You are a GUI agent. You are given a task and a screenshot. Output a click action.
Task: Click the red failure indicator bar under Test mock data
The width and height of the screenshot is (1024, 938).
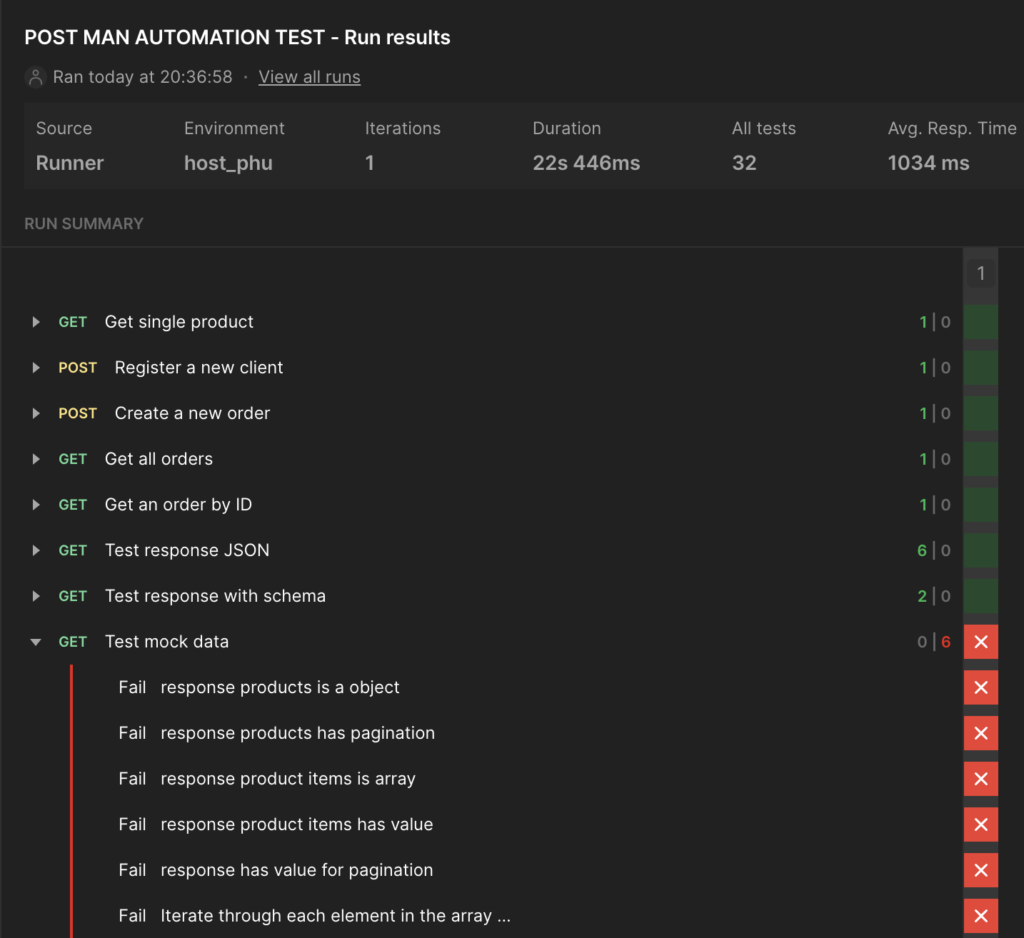coord(71,800)
